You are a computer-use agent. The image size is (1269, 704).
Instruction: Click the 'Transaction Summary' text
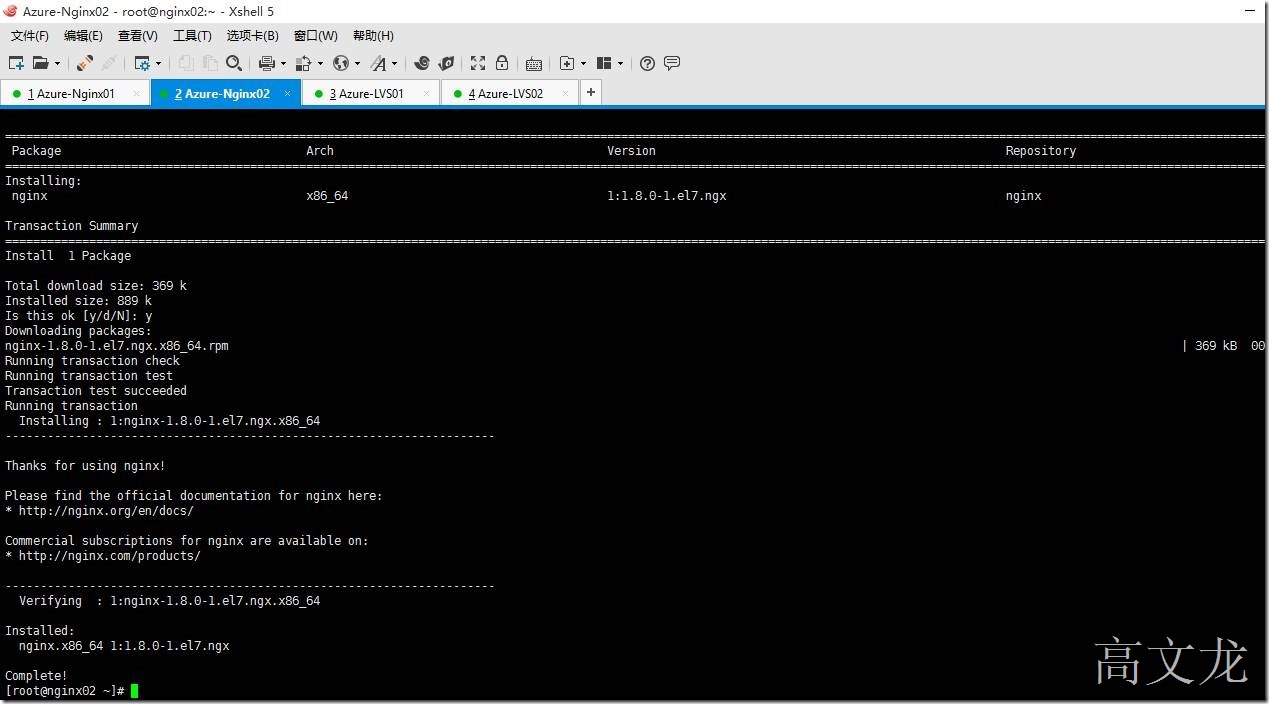(x=71, y=226)
